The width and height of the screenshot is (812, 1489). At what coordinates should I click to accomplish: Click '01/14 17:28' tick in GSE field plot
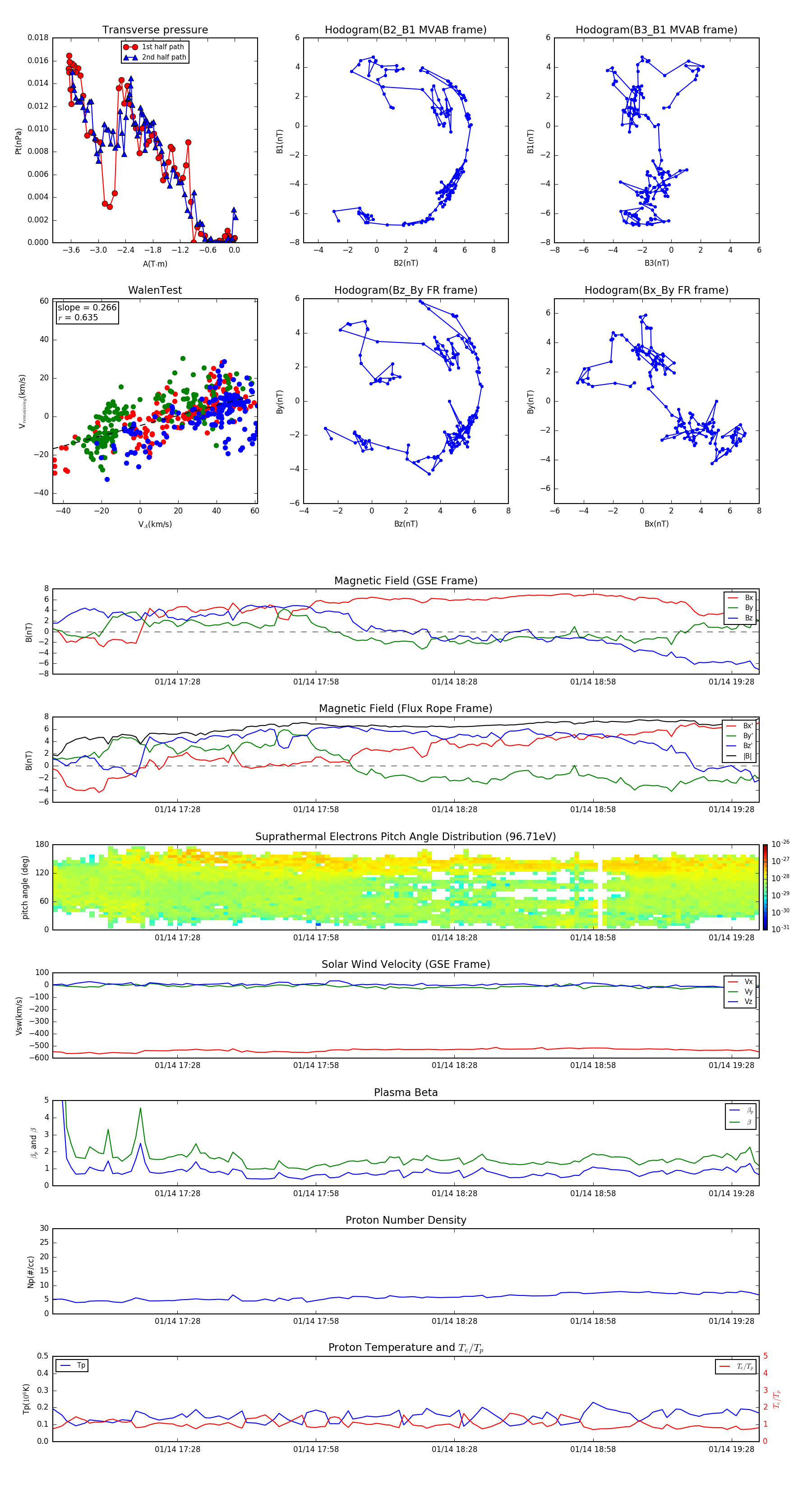click(x=177, y=682)
